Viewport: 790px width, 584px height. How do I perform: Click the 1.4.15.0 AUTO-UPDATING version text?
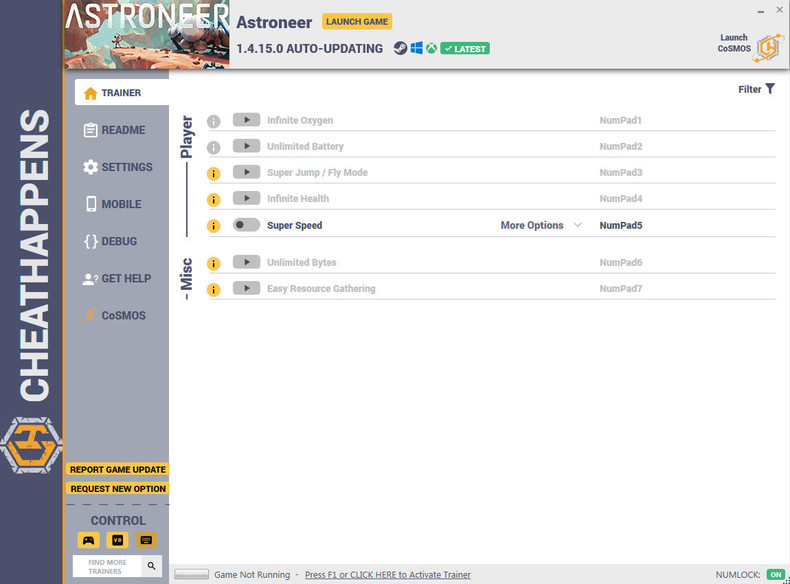[x=309, y=49]
